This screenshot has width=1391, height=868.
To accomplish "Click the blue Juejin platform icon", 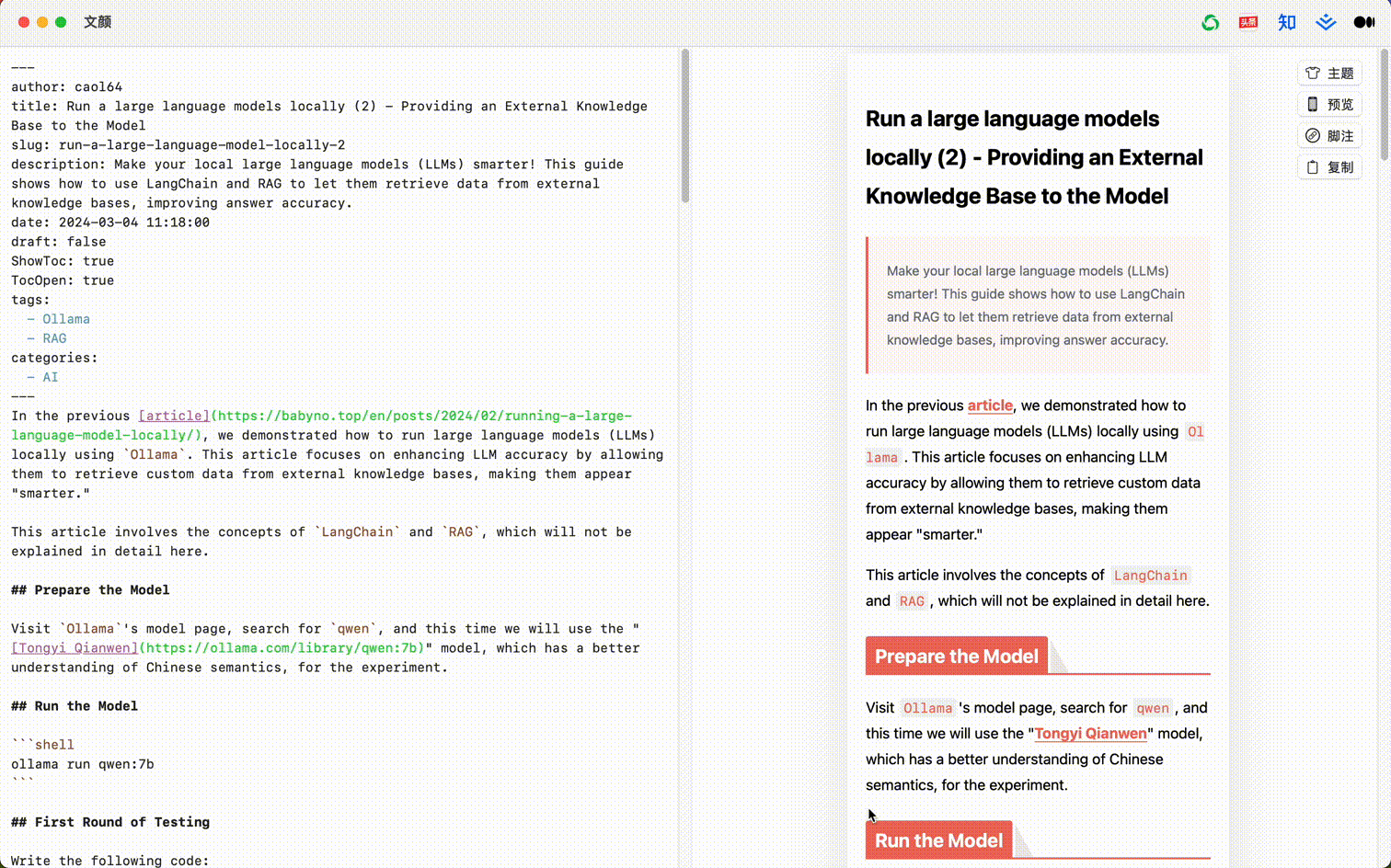I will [x=1326, y=22].
